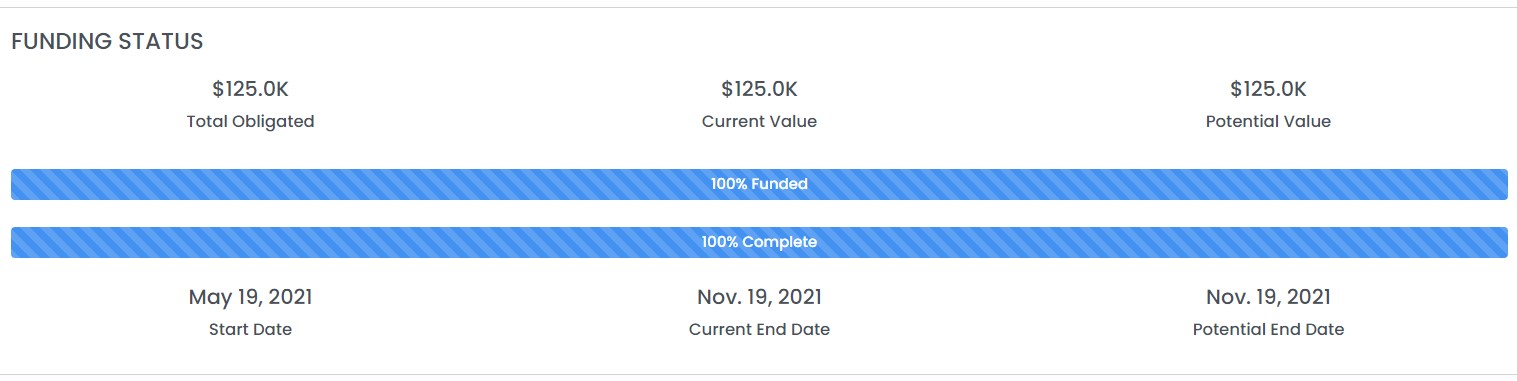This screenshot has width=1517, height=381.
Task: Click the "100% Complete" text in bar
Action: [x=759, y=242]
